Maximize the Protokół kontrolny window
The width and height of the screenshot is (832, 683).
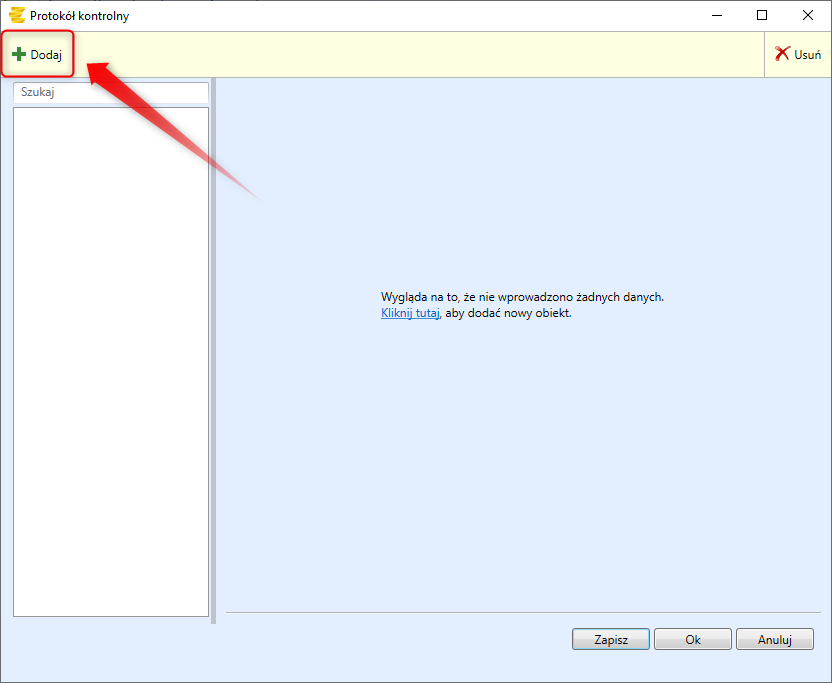click(762, 16)
